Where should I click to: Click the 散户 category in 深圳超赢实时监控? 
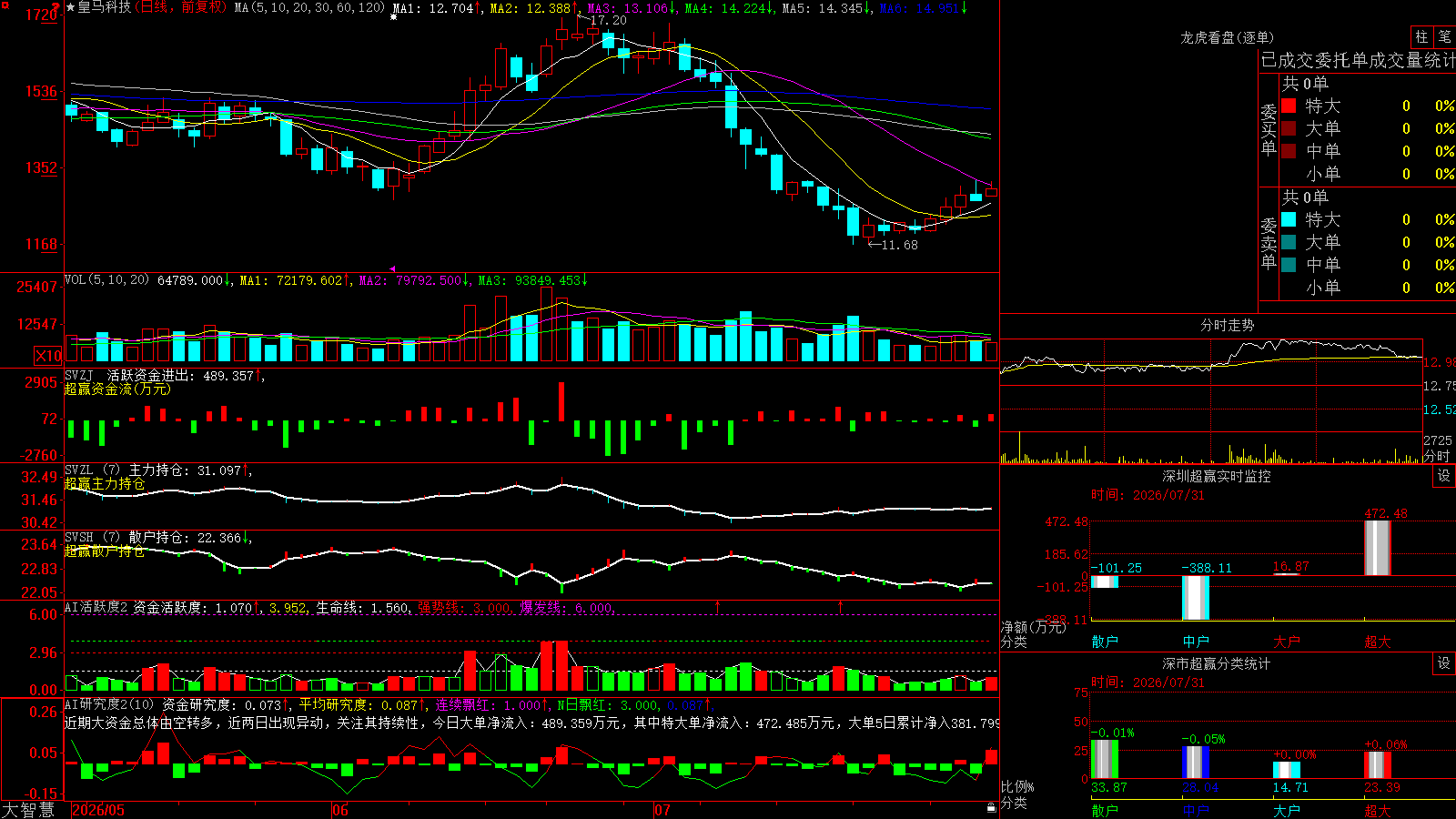coord(1105,642)
